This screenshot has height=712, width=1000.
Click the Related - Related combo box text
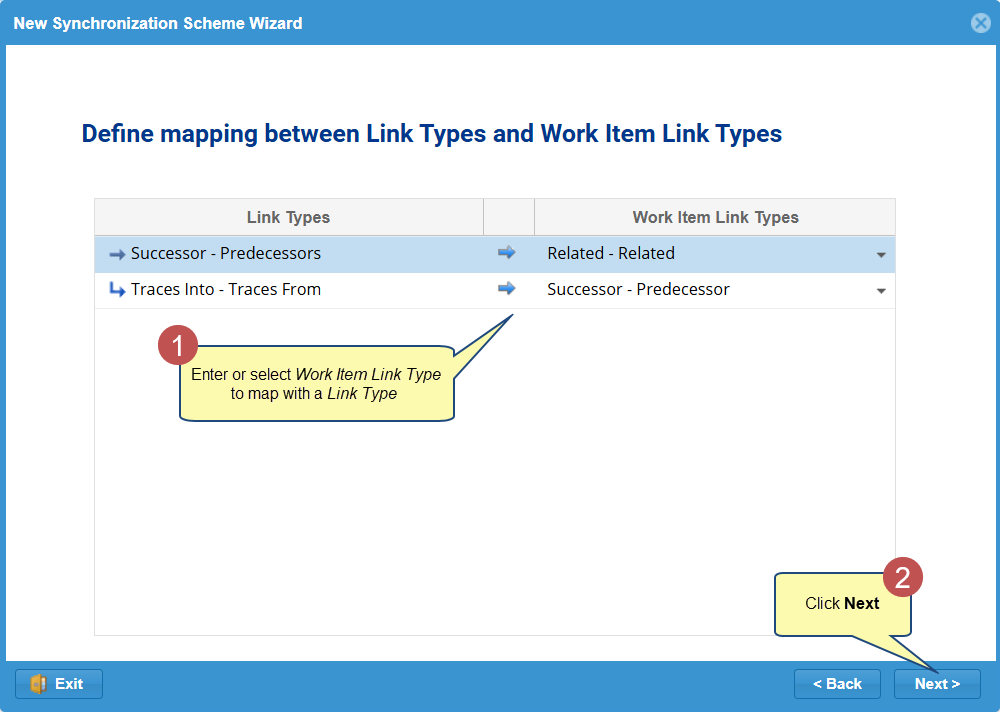point(611,254)
